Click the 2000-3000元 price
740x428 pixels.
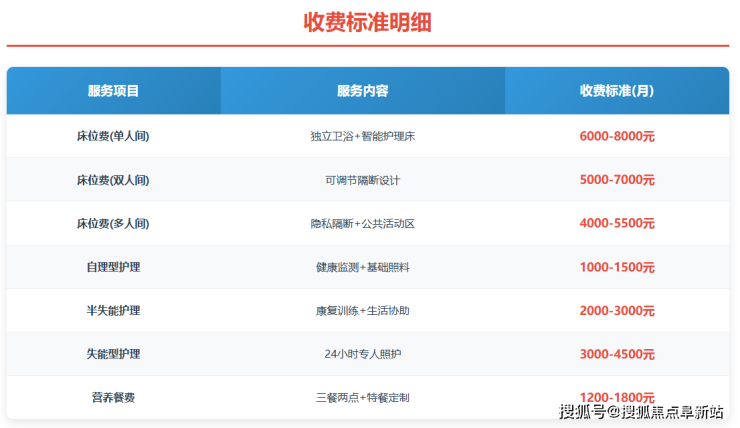click(616, 310)
